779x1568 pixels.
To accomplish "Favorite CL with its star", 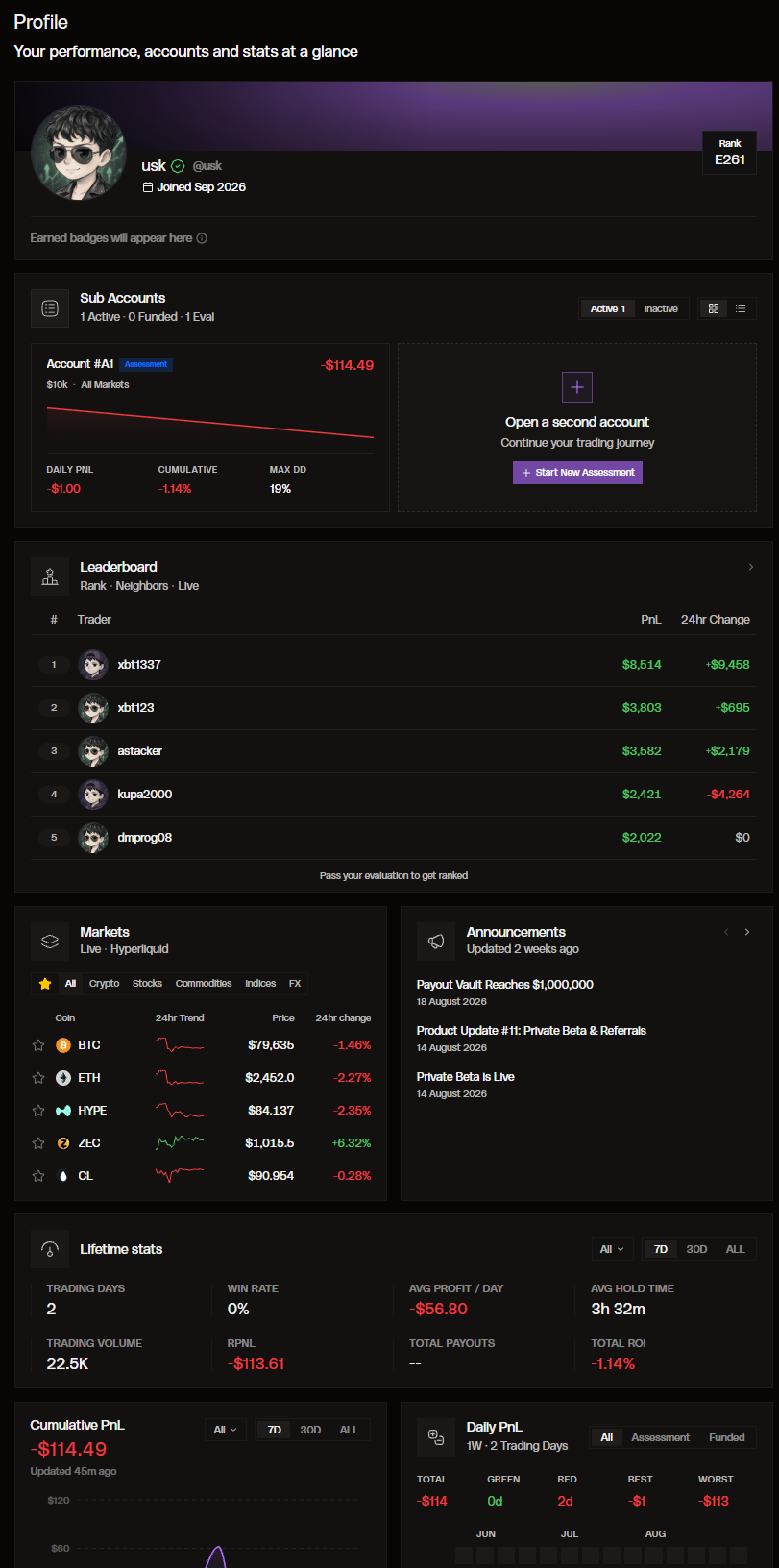I will tap(38, 1176).
